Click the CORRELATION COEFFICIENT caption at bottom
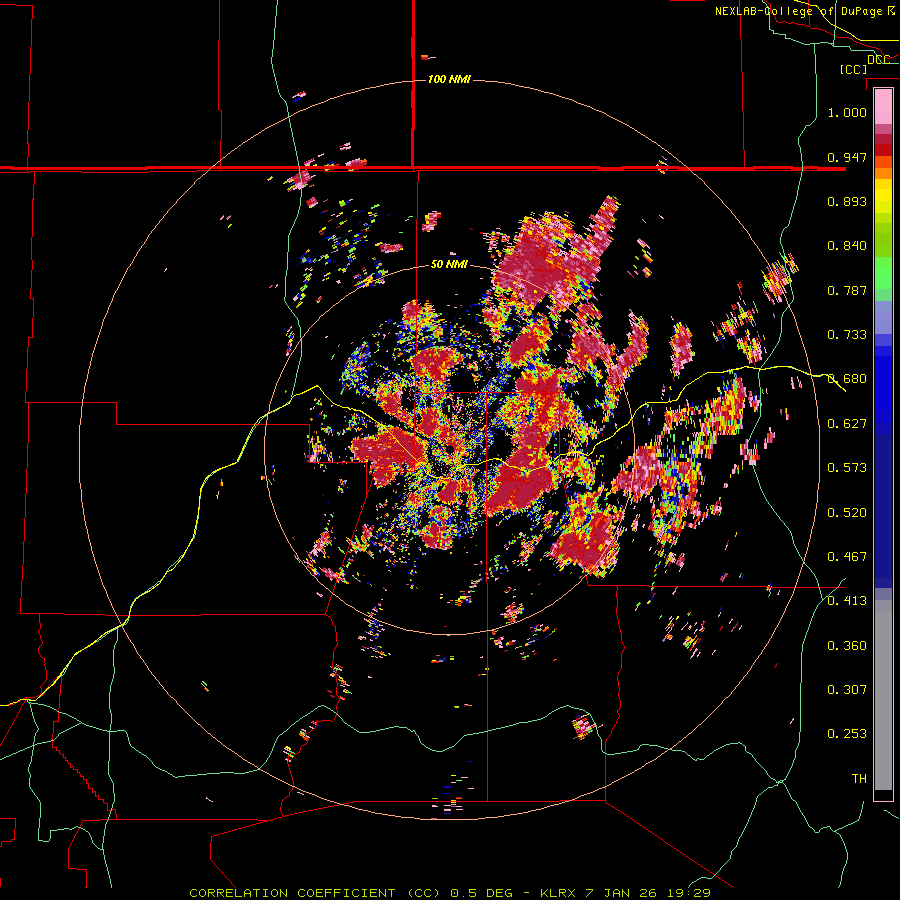 click(450, 893)
